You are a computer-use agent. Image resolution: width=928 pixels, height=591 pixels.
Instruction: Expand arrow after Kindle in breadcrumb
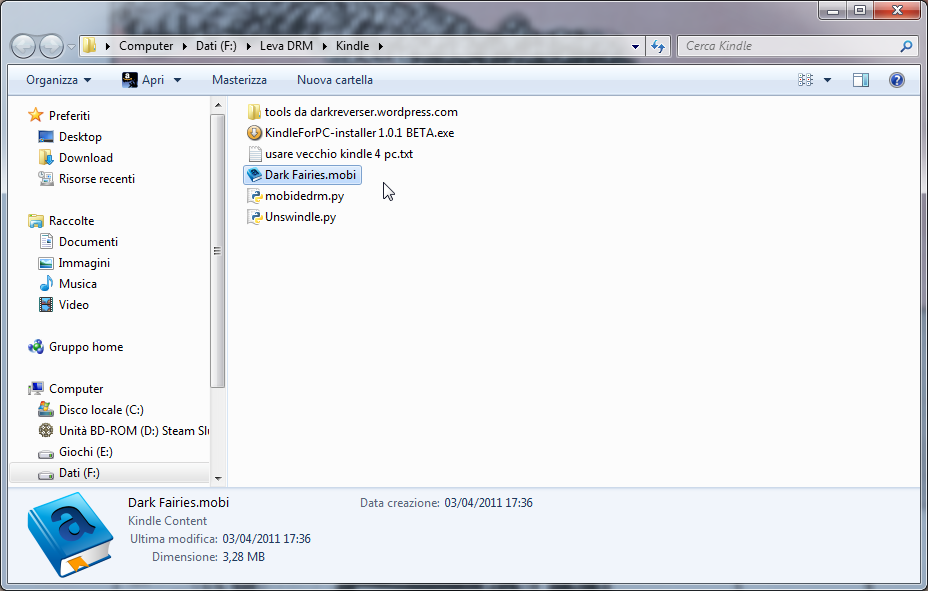coord(381,46)
